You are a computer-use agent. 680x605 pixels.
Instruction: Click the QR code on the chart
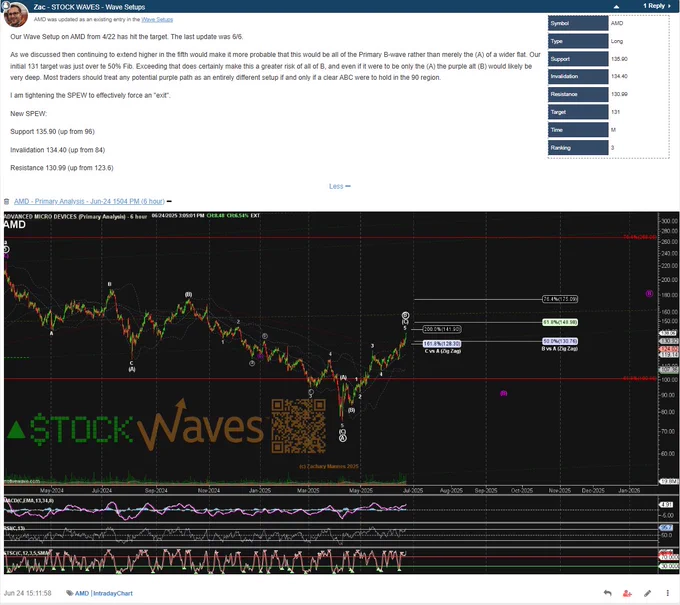tap(298, 426)
